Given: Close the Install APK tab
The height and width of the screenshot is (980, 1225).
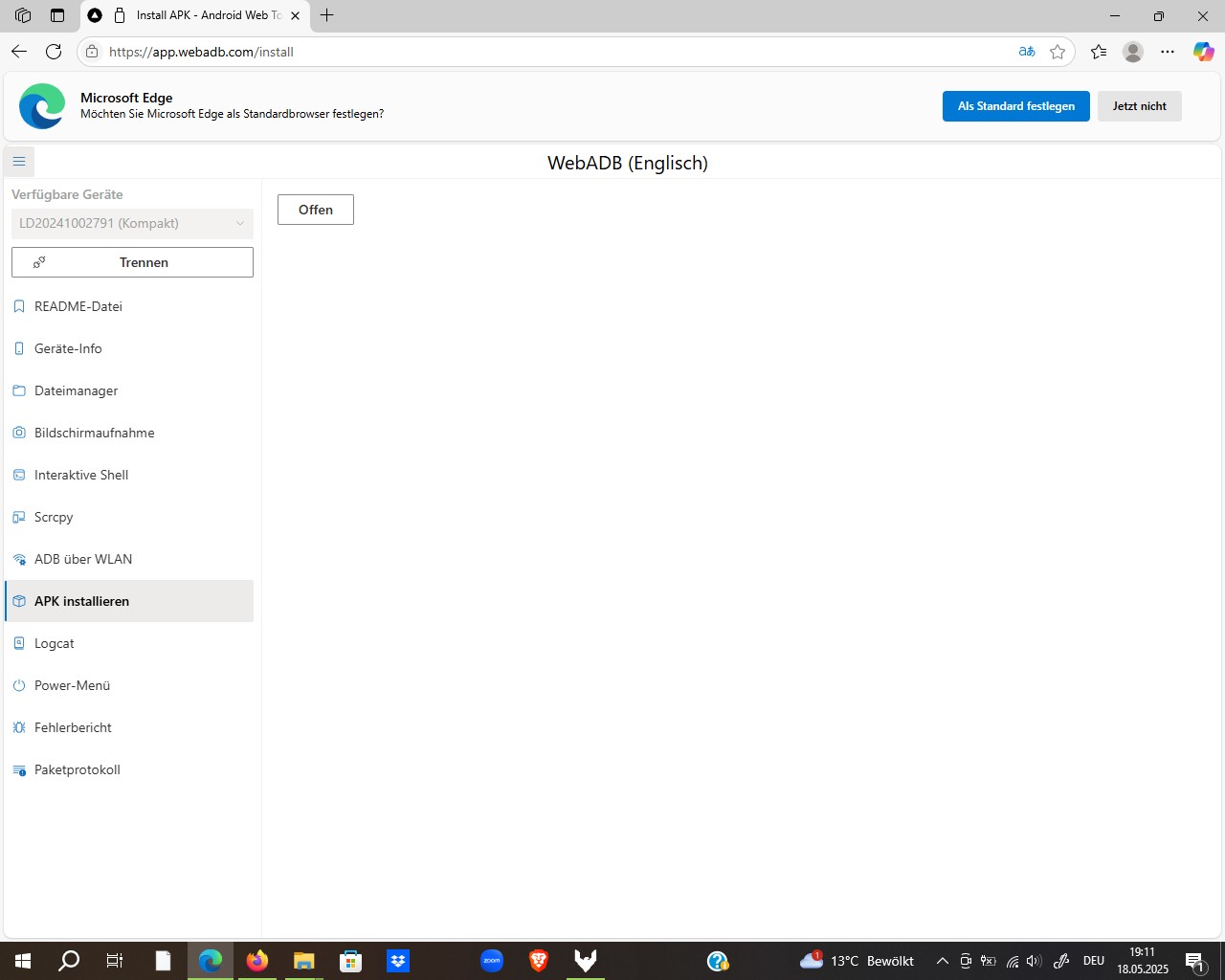Looking at the screenshot, I should pos(295,15).
